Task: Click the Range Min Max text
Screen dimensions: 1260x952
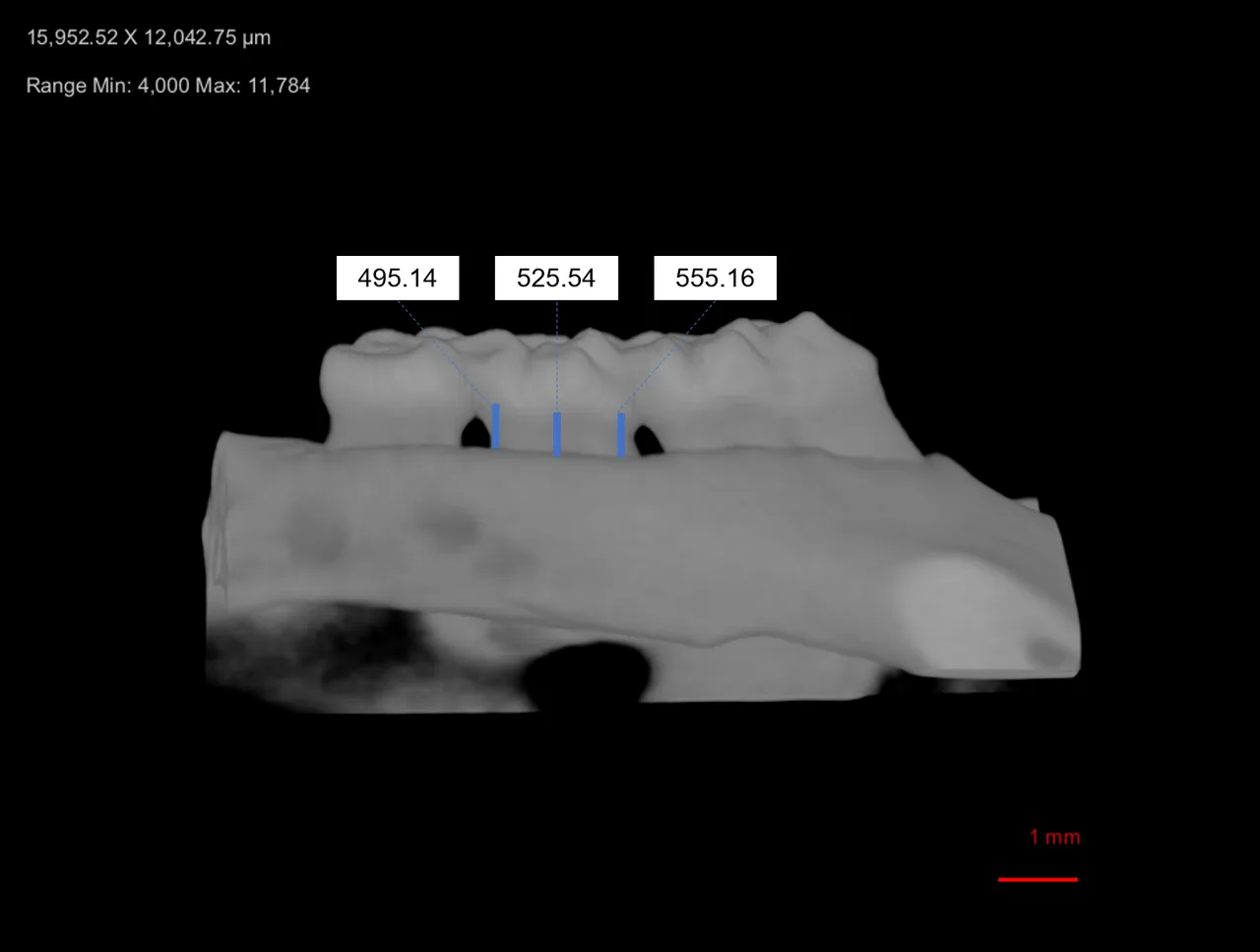Action: pos(168,86)
